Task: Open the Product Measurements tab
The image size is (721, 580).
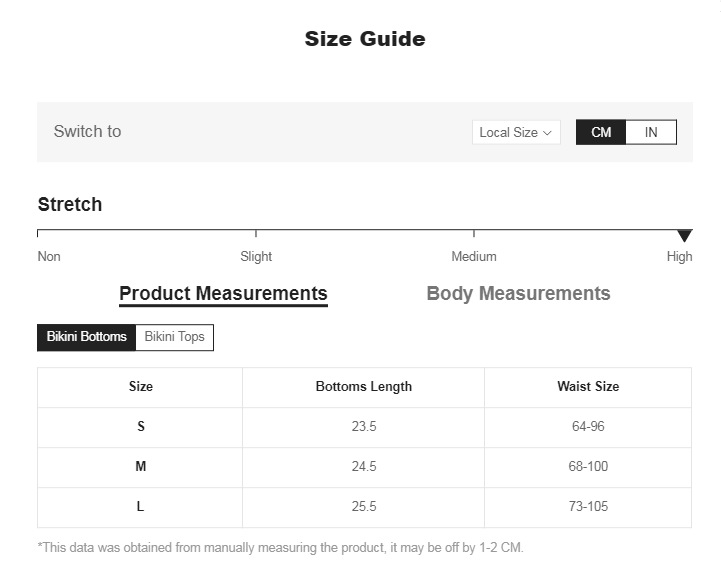Action: [x=223, y=293]
